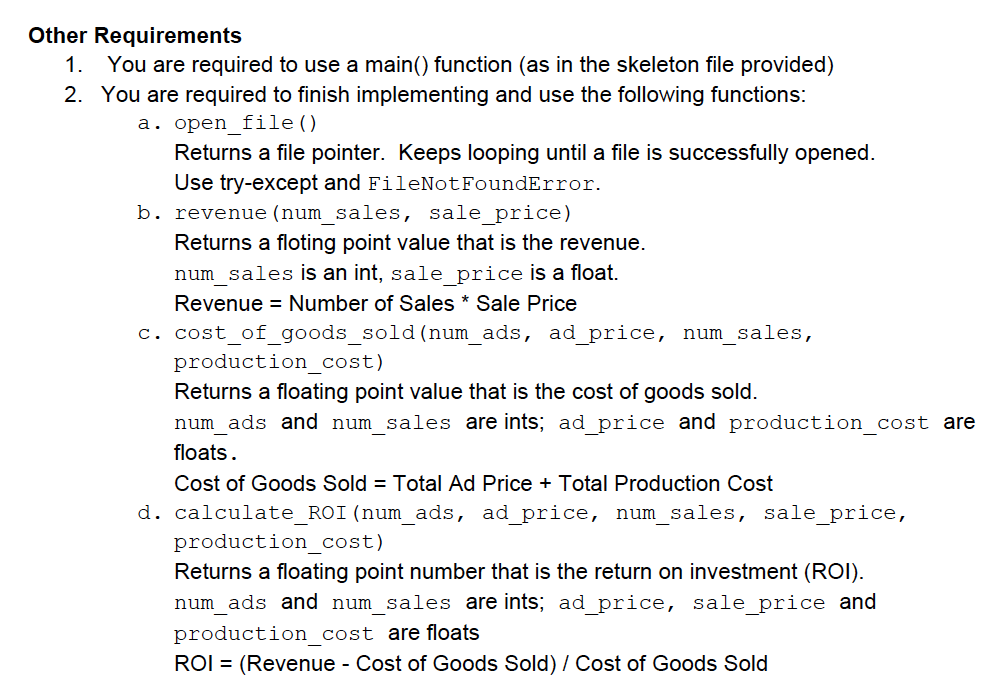Click the 'Cost of Goods Sold = Total Ad Price' formula
Viewport: 988px width, 697px height.
tap(473, 483)
